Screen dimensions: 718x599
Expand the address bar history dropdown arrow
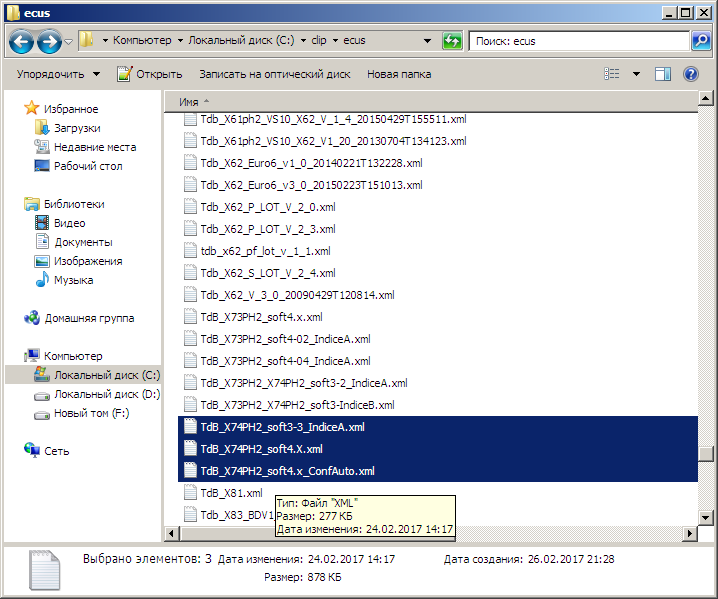[427, 41]
